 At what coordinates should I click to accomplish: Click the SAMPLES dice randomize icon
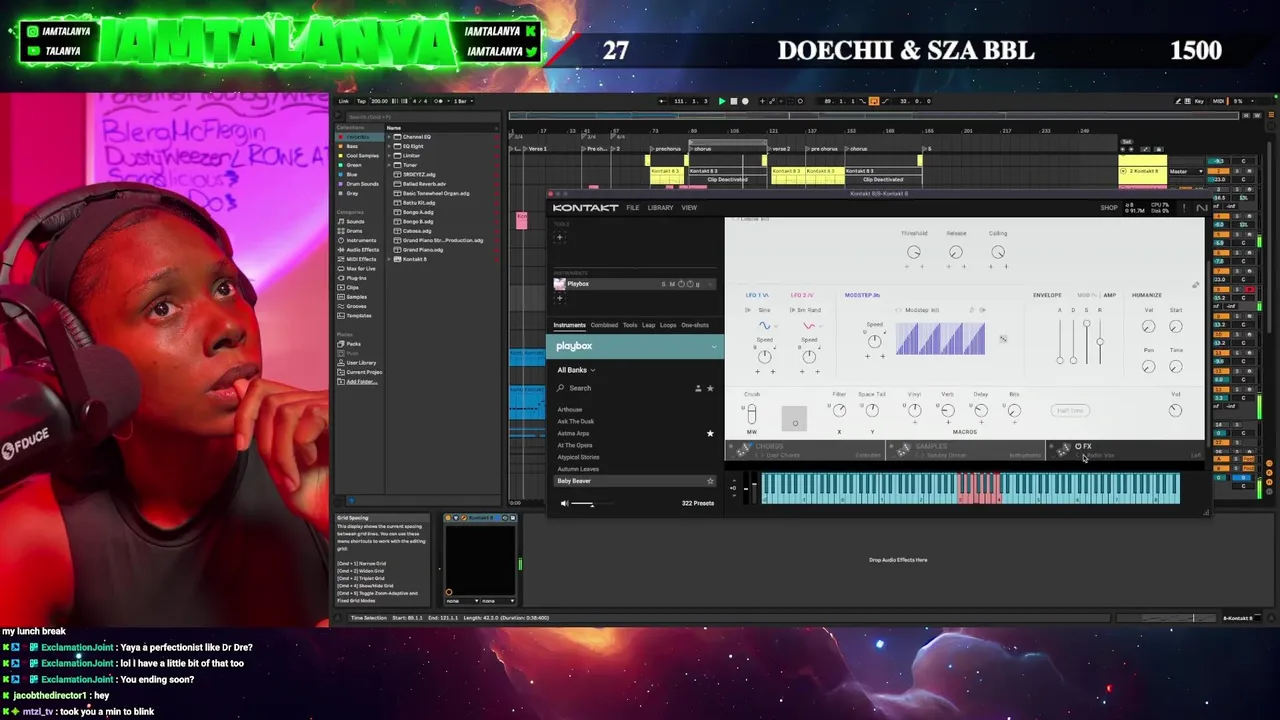[904, 449]
